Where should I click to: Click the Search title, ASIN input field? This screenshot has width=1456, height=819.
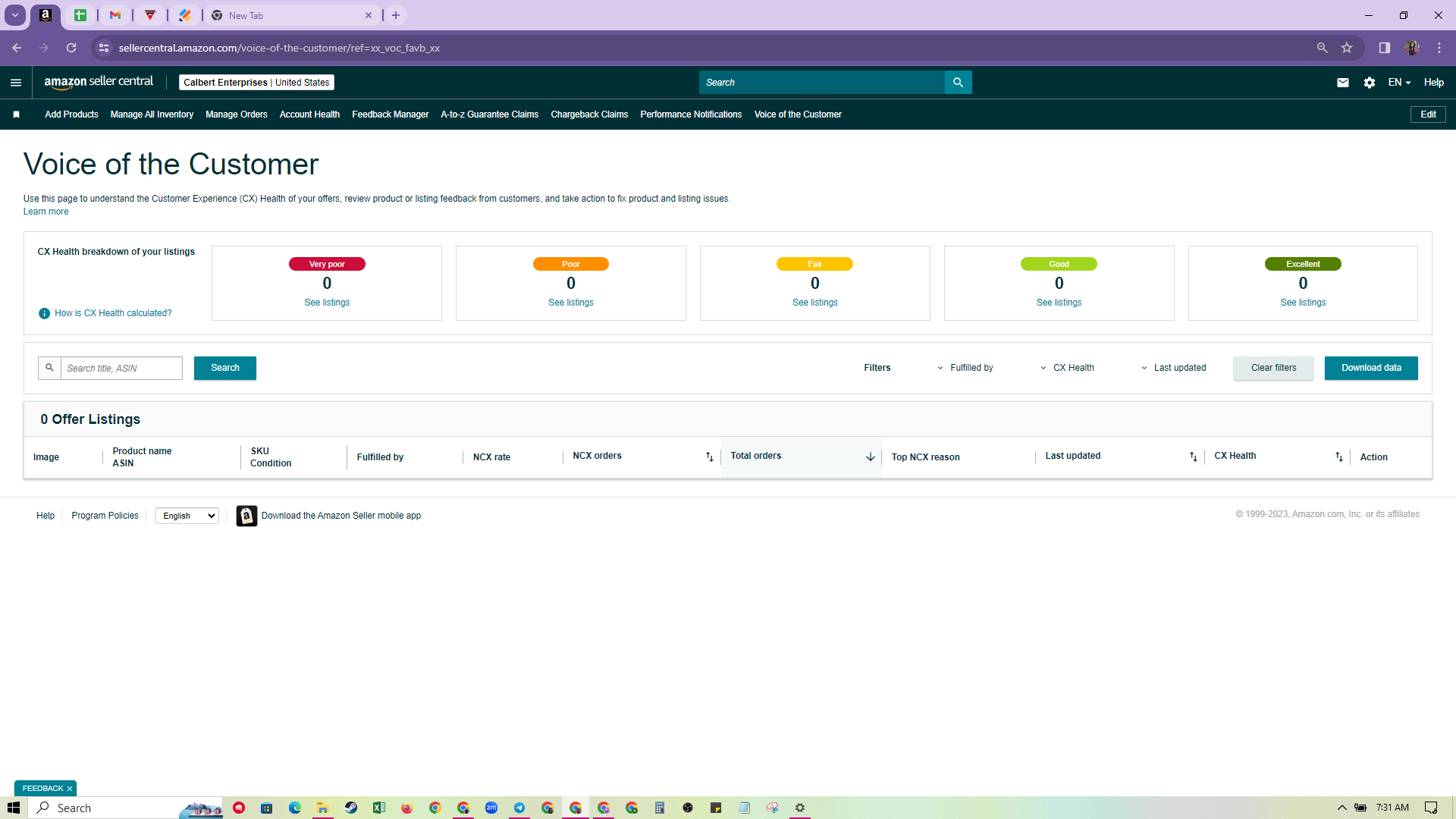pyautogui.click(x=121, y=368)
